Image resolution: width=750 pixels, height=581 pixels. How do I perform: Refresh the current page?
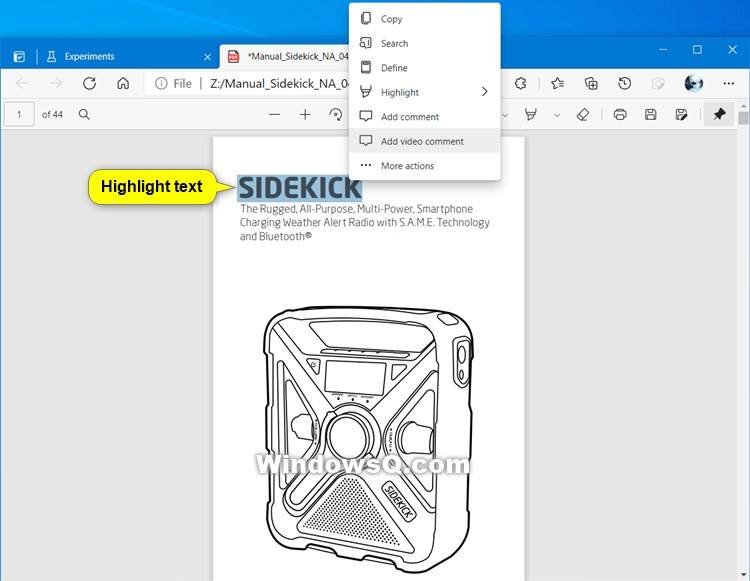coord(89,84)
